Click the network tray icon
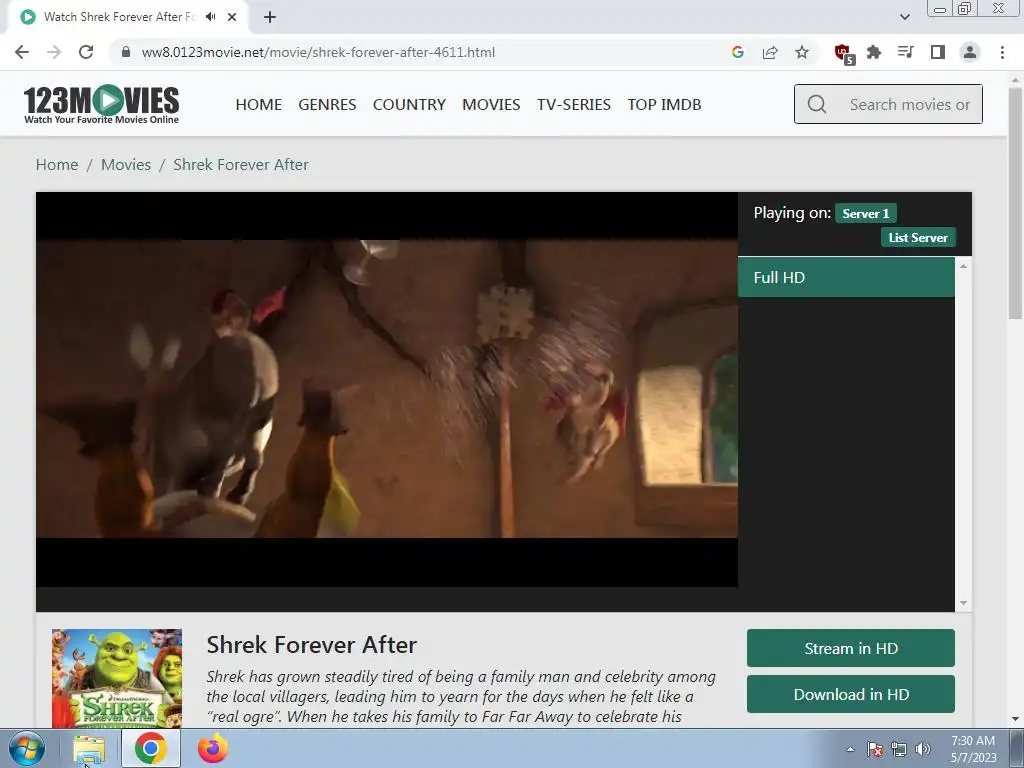 [899, 750]
